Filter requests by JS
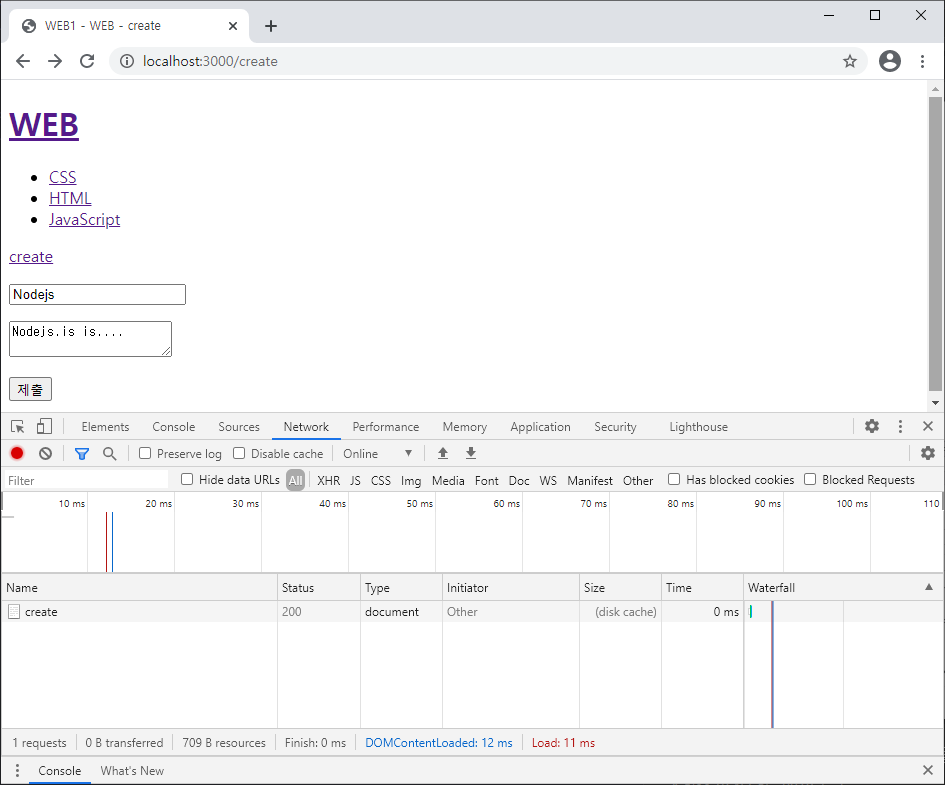This screenshot has height=785, width=945. (356, 480)
